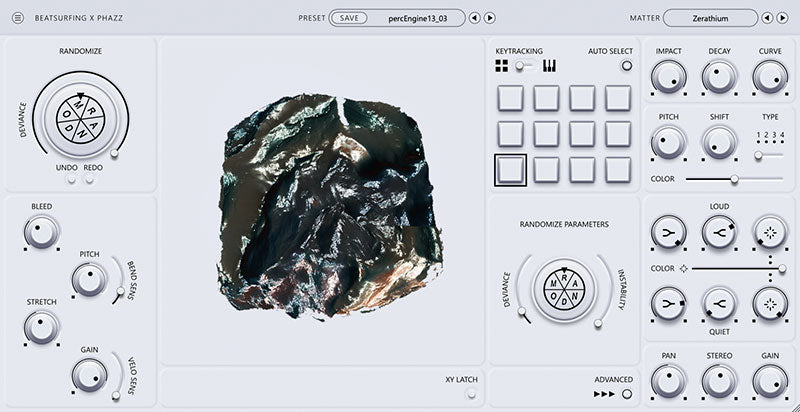Click the COLOR slider under Pitch
This screenshot has height=412, width=800.
tap(733, 179)
